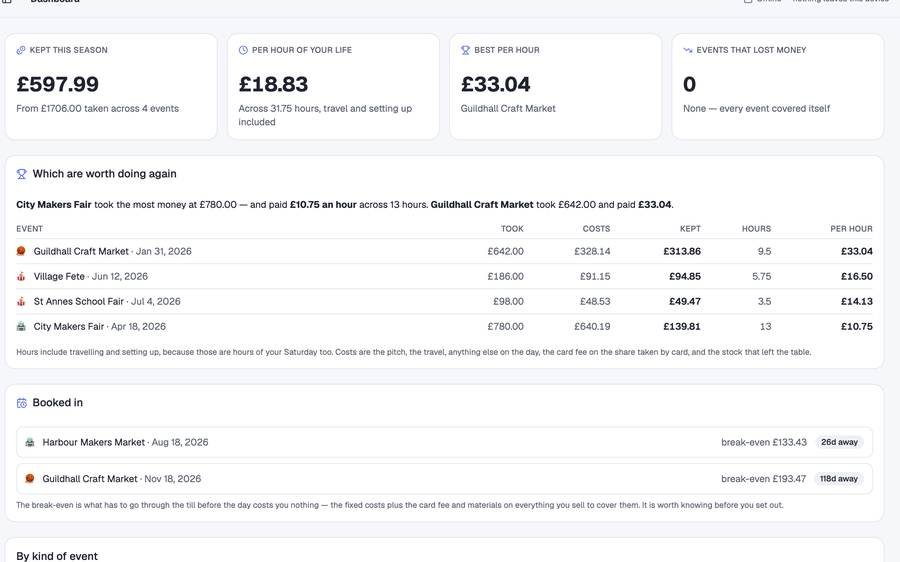Click the £139.81 kept value
The image size is (900, 562).
[x=682, y=327]
